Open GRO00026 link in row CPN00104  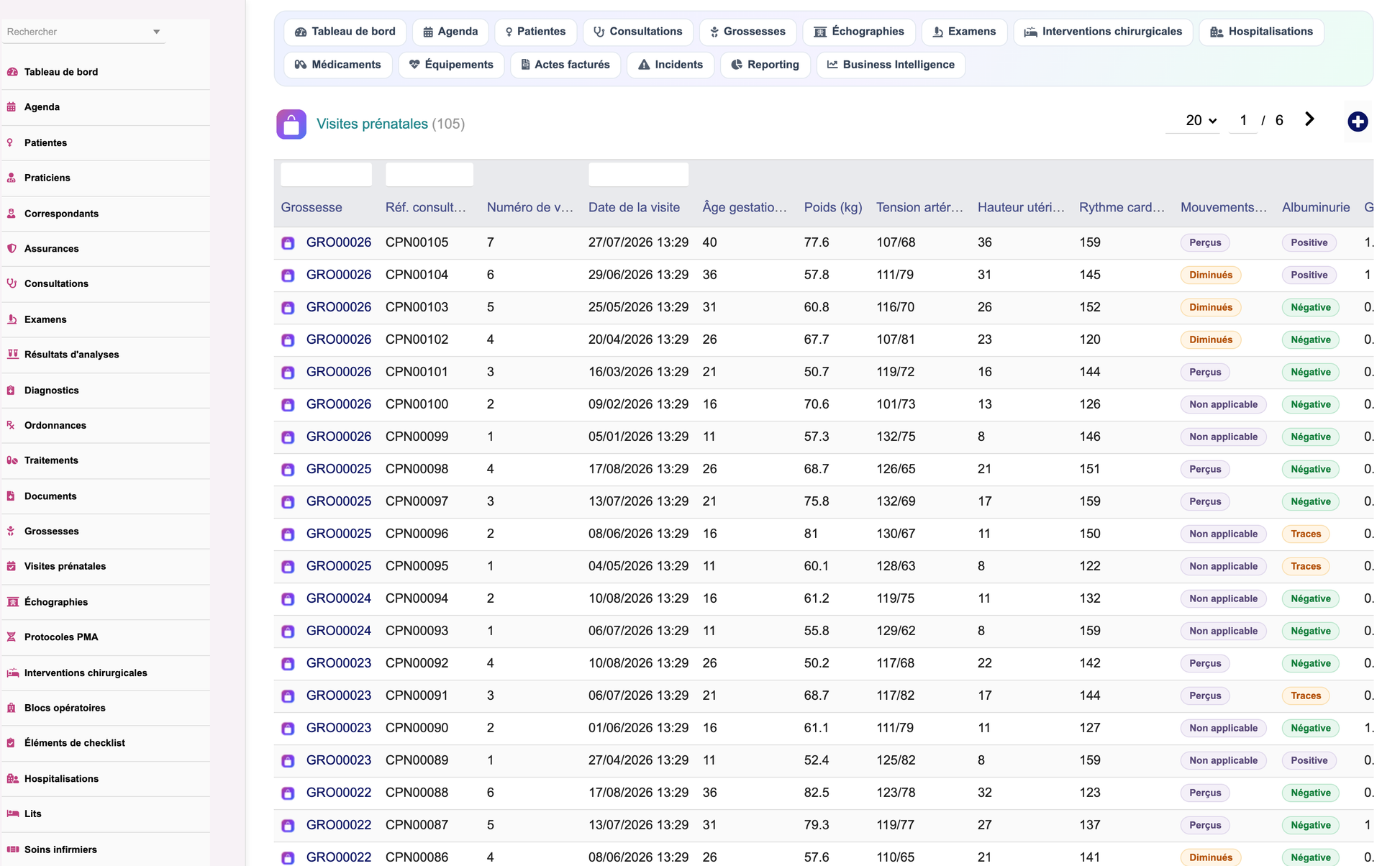(339, 275)
